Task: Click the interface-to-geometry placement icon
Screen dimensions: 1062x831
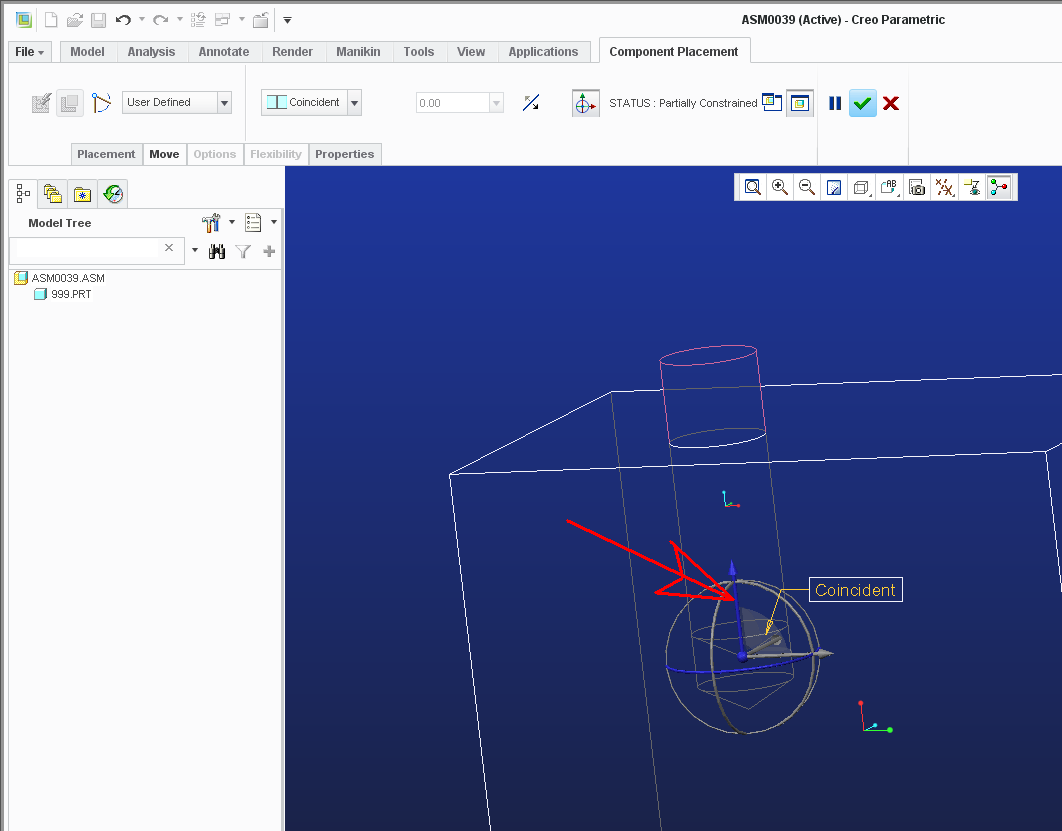Action: [41, 103]
